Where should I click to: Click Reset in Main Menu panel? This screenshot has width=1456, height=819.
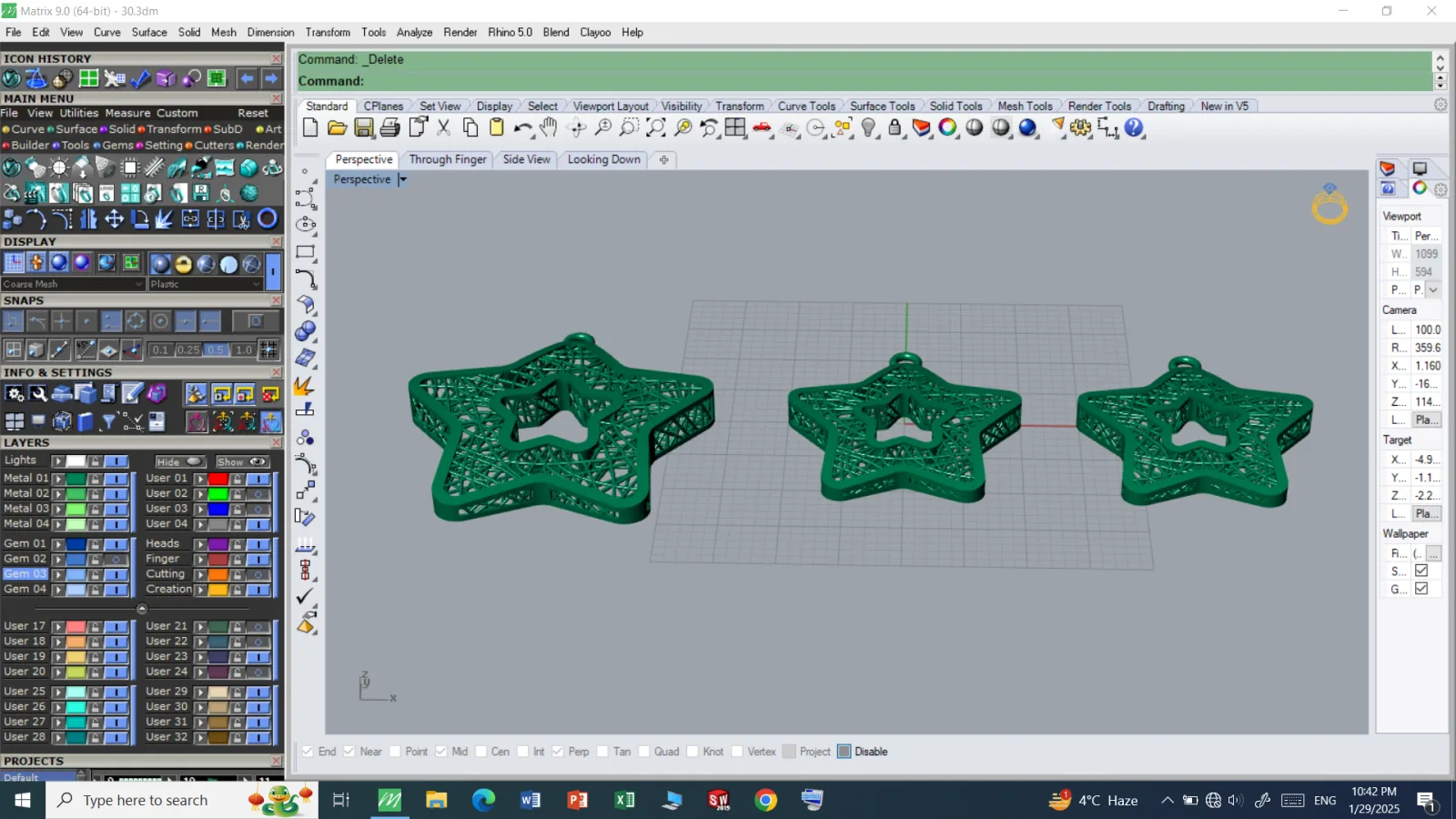point(253,114)
